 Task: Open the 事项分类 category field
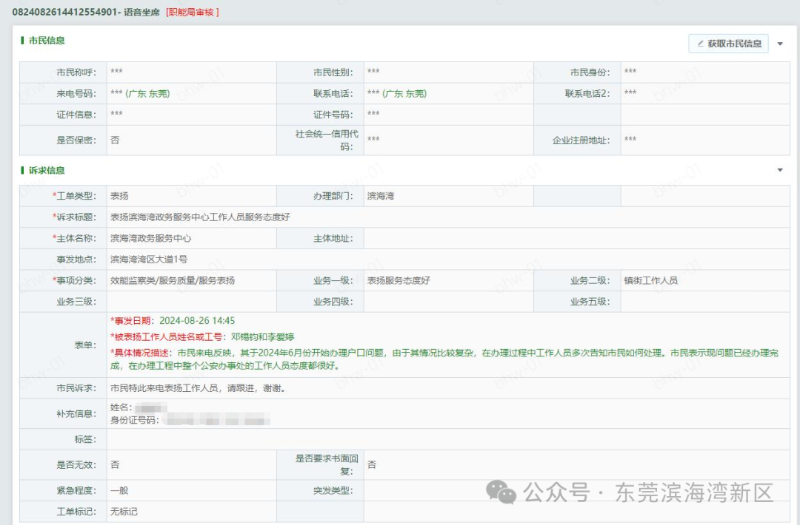(190, 280)
